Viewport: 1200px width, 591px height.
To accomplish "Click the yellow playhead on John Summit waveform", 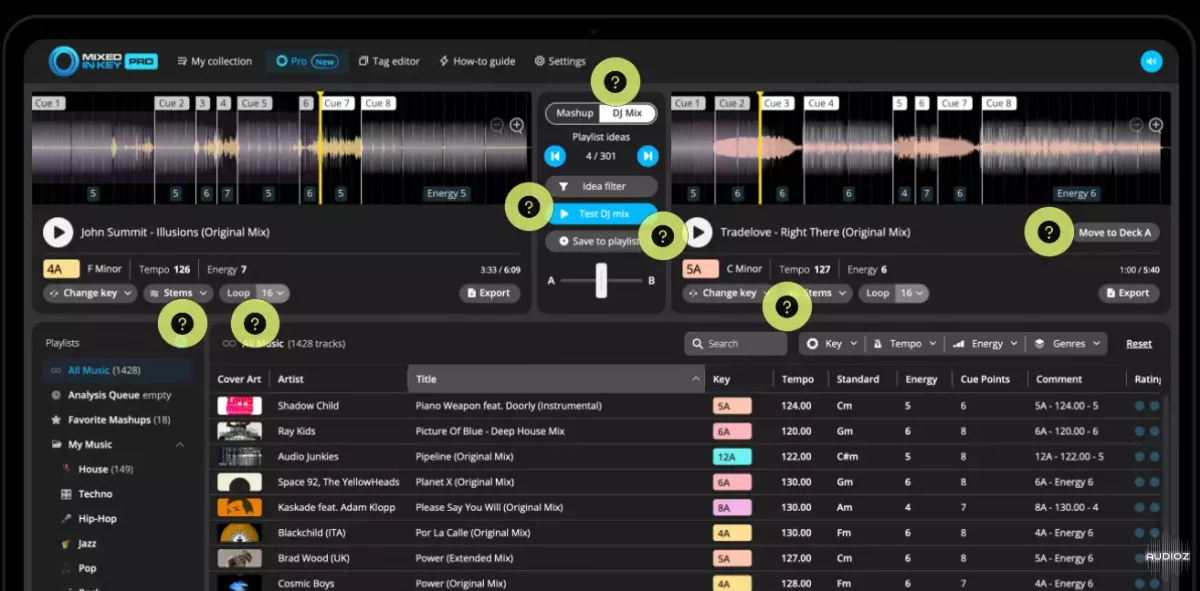I will tap(320, 150).
